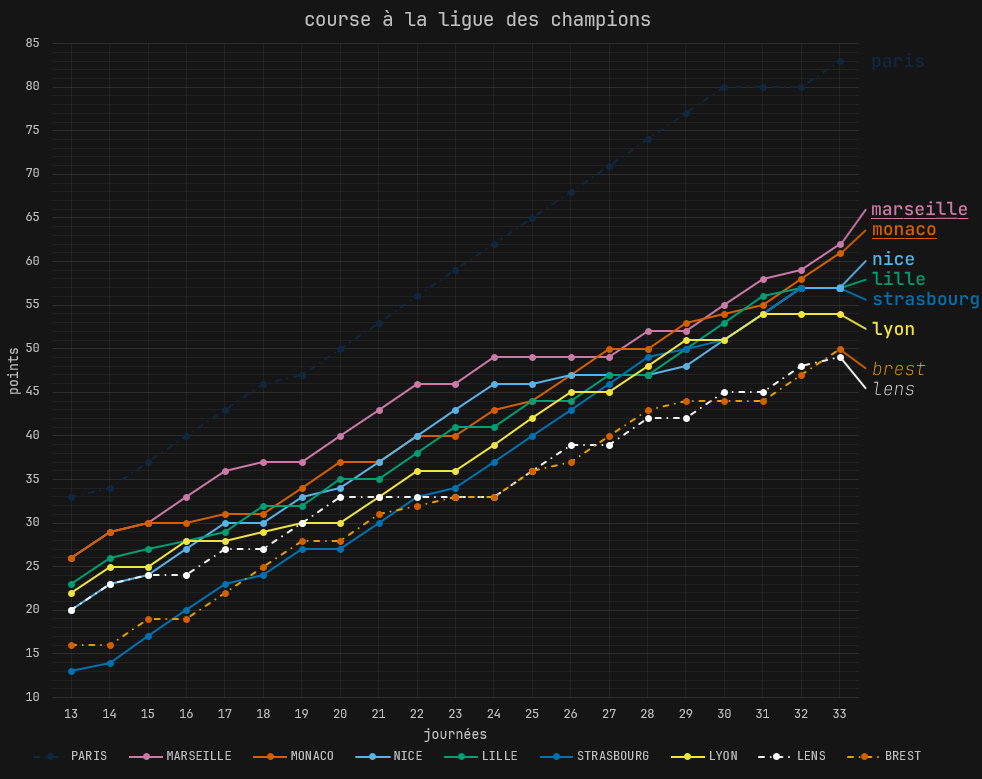Select Strasbourg data point at journée 13

[71, 671]
